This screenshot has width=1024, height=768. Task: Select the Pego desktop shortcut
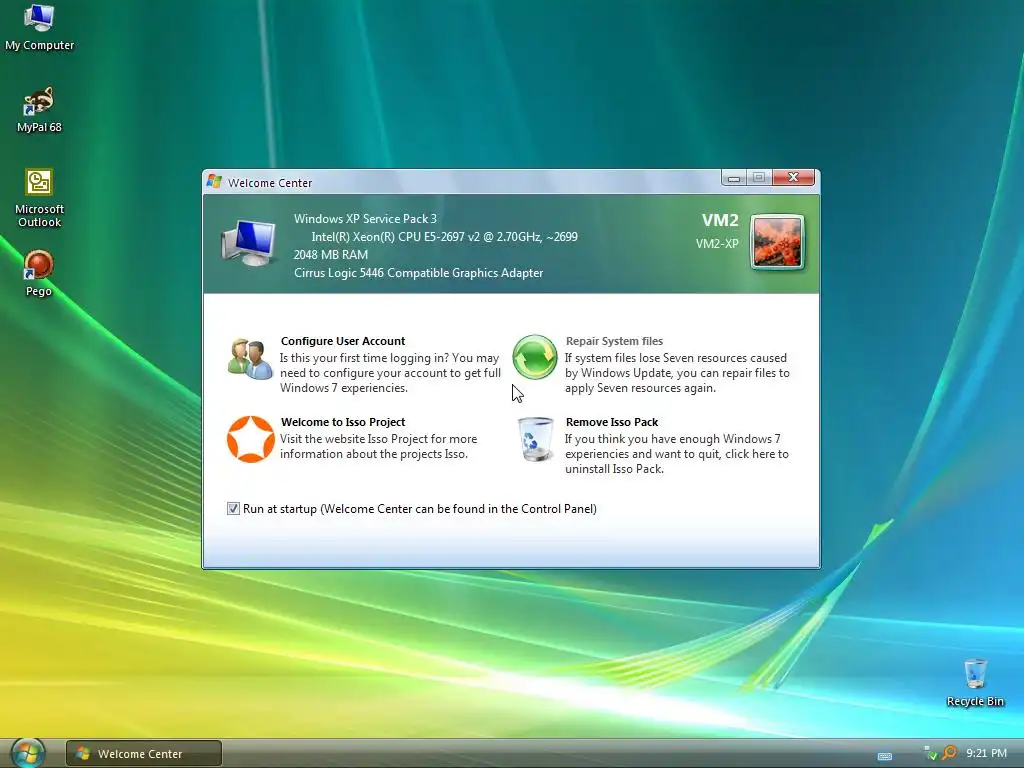(39, 273)
